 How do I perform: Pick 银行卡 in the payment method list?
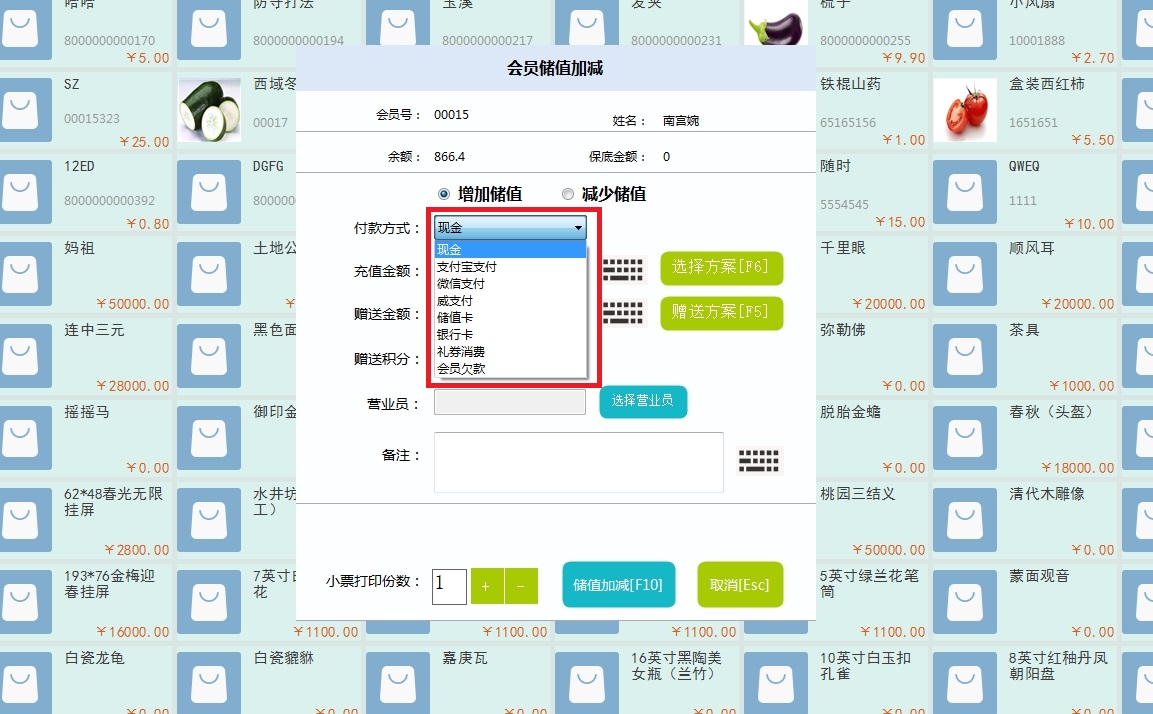(x=455, y=335)
